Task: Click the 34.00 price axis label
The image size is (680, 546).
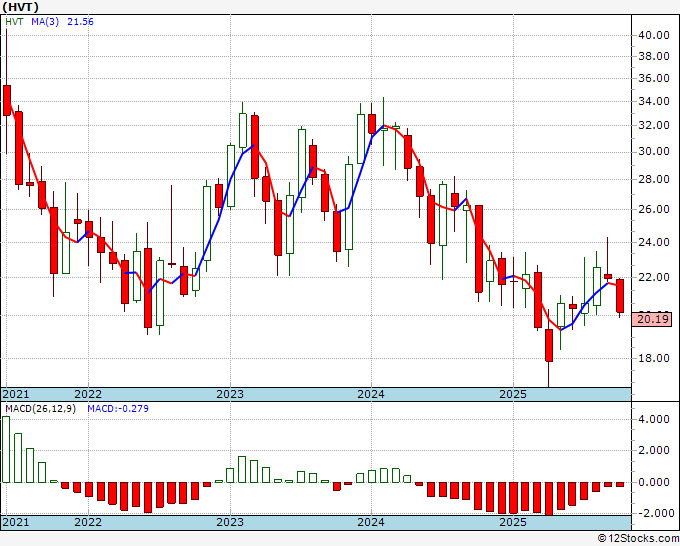Action: point(654,101)
